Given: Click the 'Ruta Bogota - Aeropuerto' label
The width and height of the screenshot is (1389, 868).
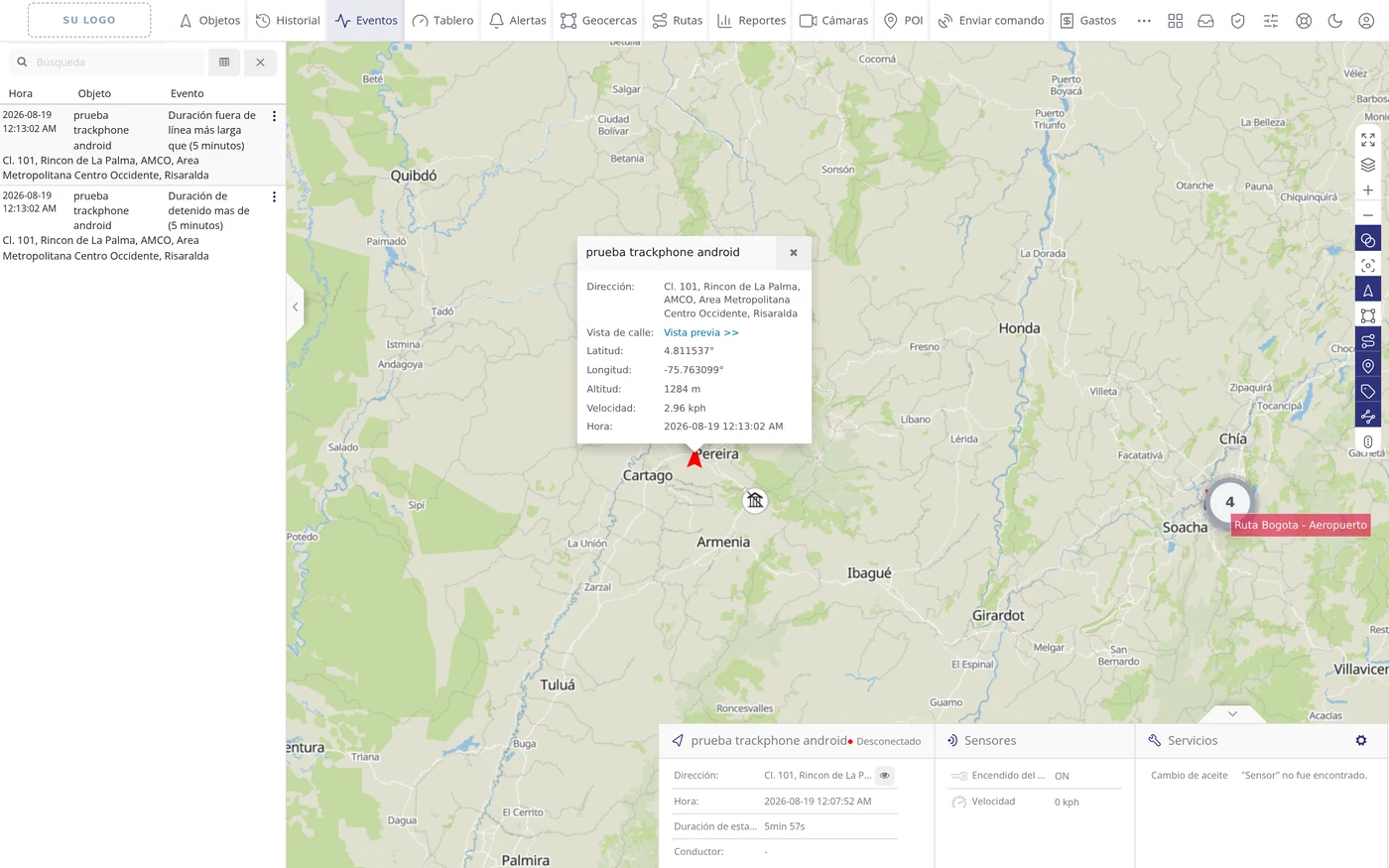Looking at the screenshot, I should (1301, 525).
